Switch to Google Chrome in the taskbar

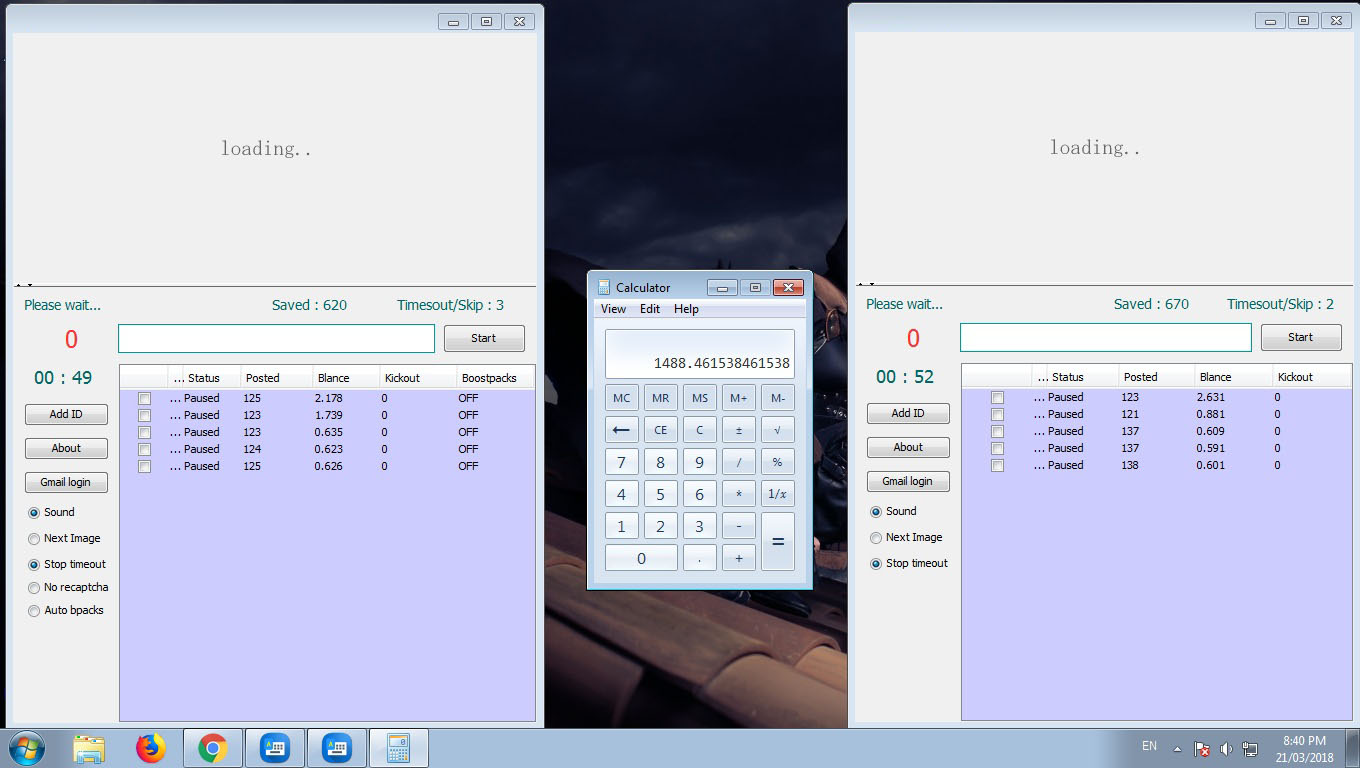212,748
